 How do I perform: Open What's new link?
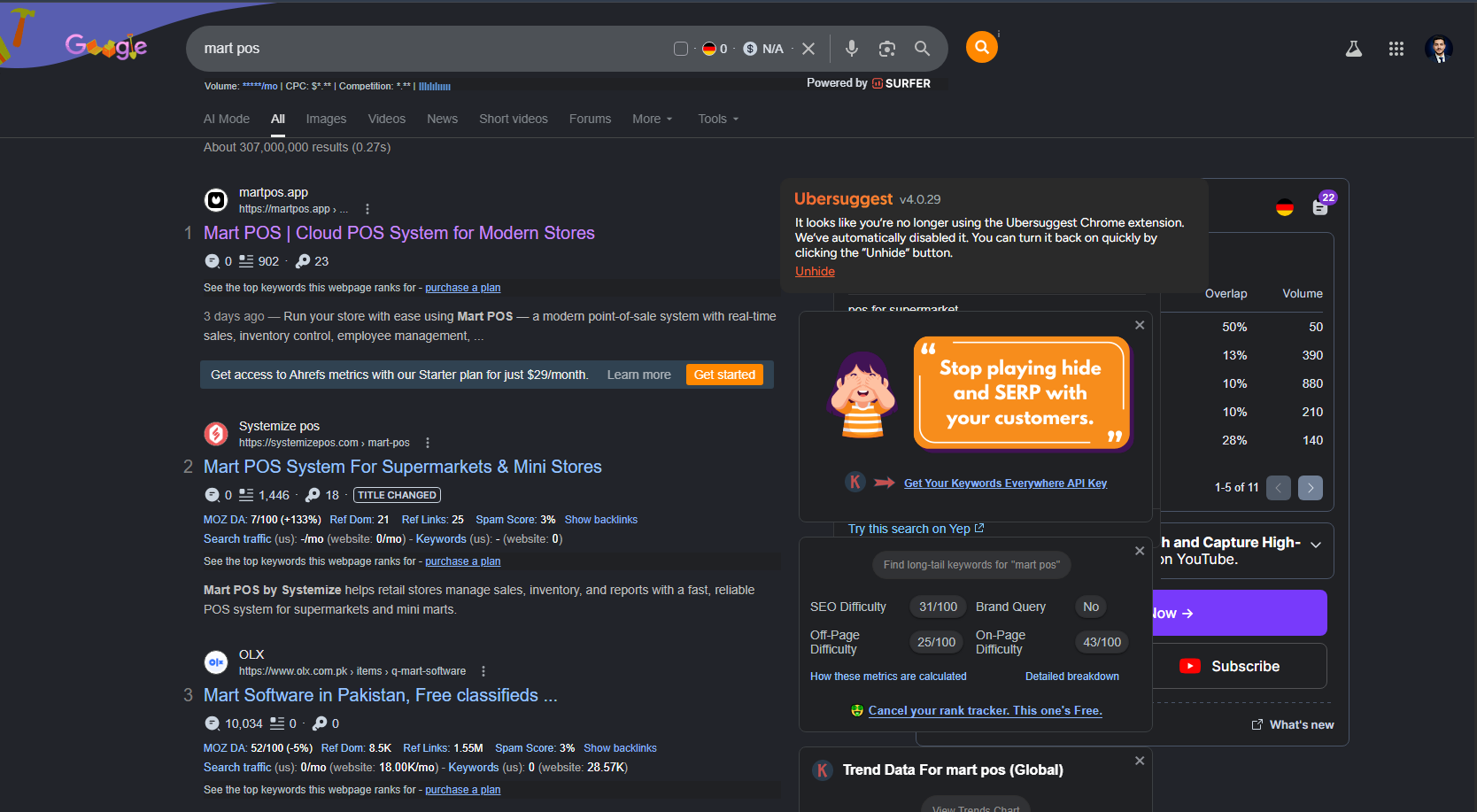(1293, 725)
